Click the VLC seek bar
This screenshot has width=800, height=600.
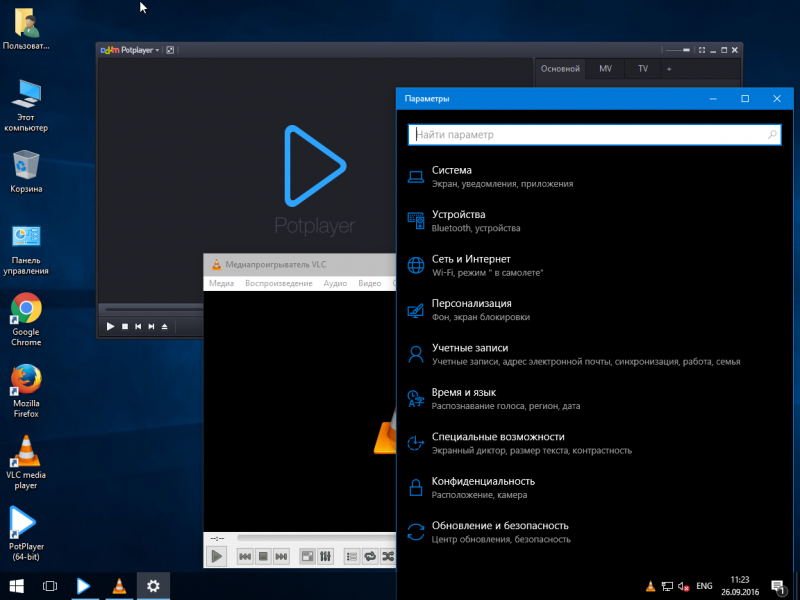pos(316,538)
